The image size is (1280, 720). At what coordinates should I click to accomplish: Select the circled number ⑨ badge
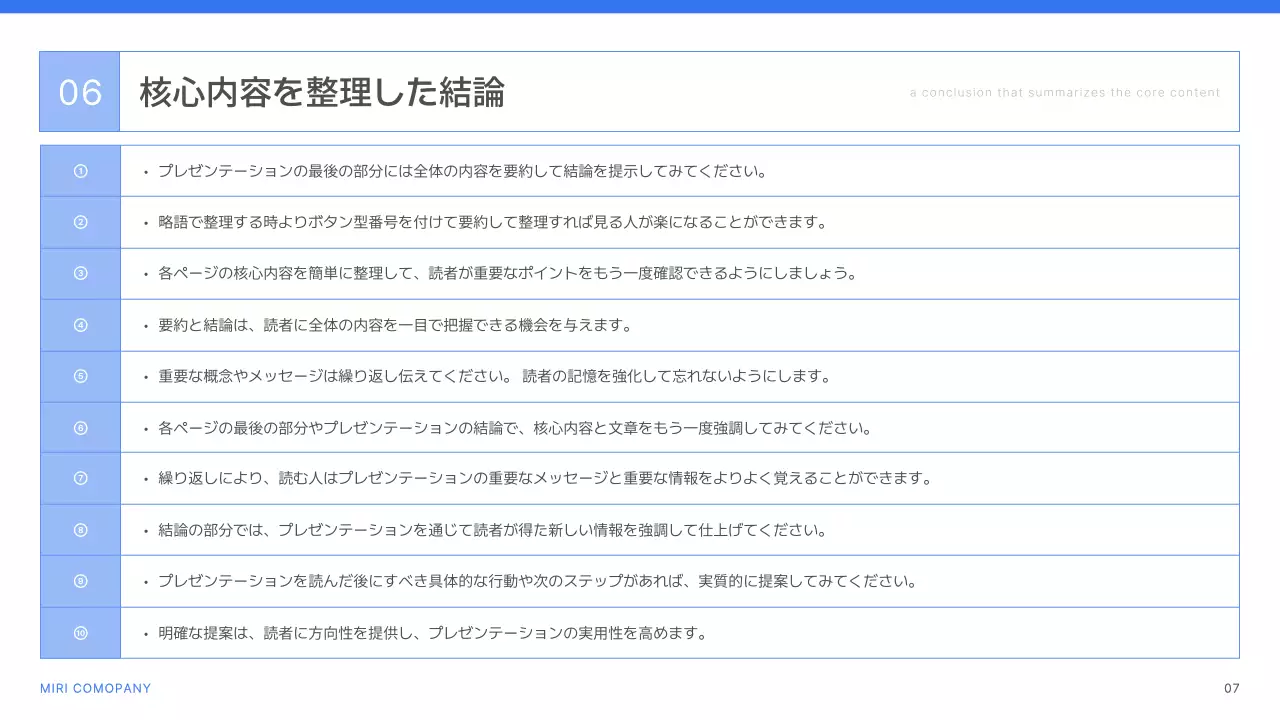79,581
